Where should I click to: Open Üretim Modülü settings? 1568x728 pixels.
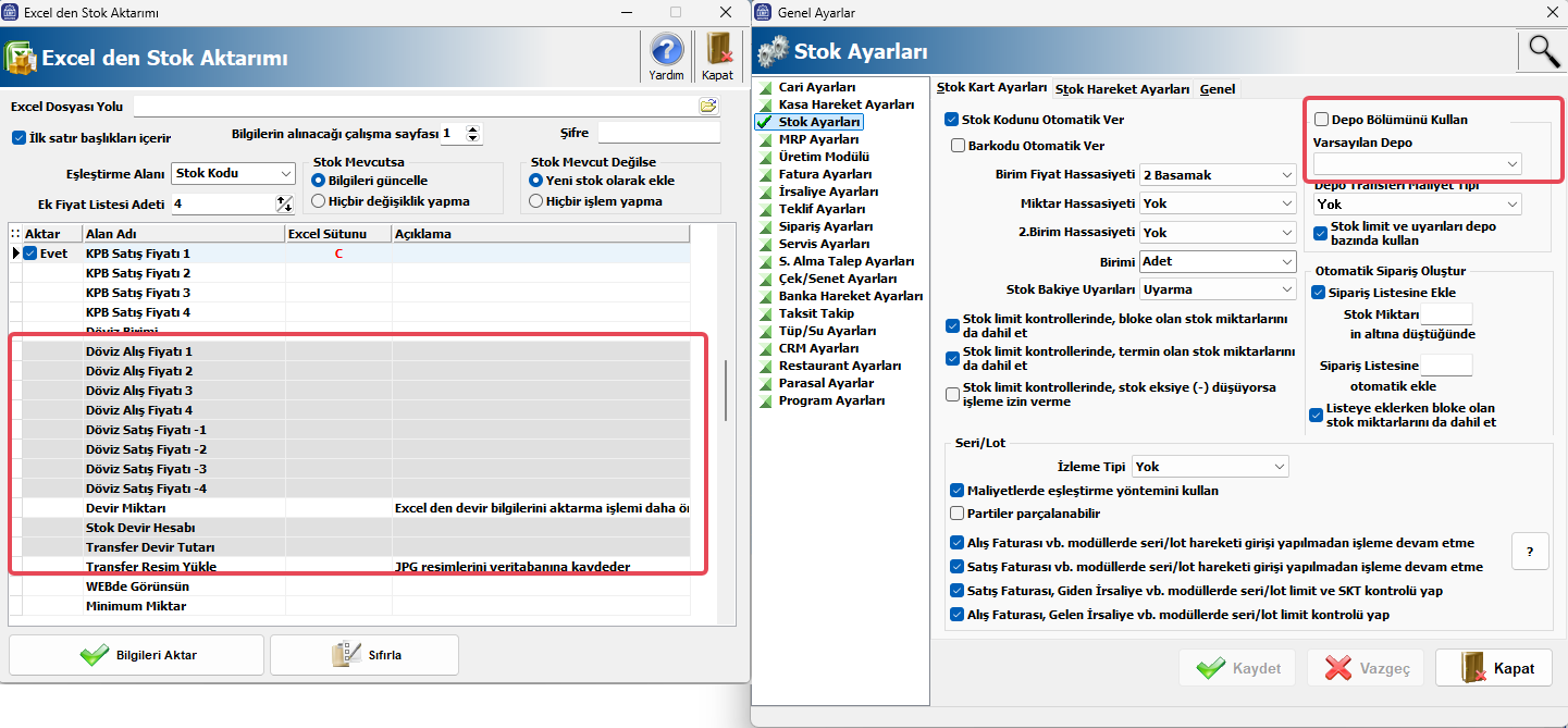point(823,157)
